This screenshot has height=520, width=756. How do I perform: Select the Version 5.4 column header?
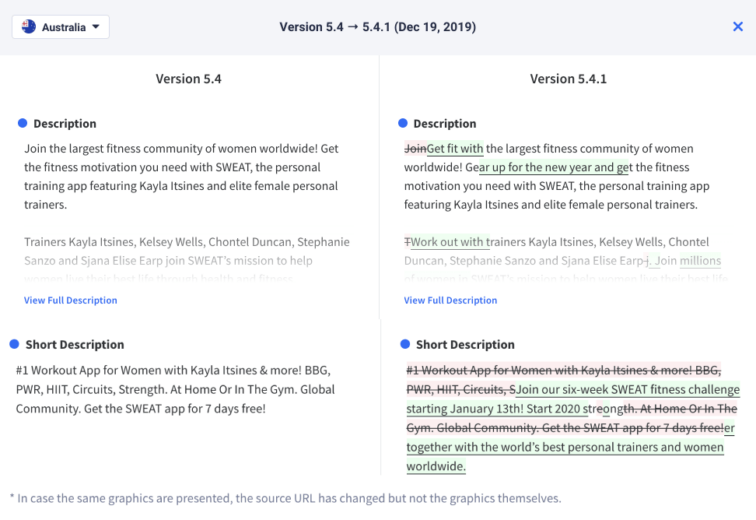(x=188, y=79)
